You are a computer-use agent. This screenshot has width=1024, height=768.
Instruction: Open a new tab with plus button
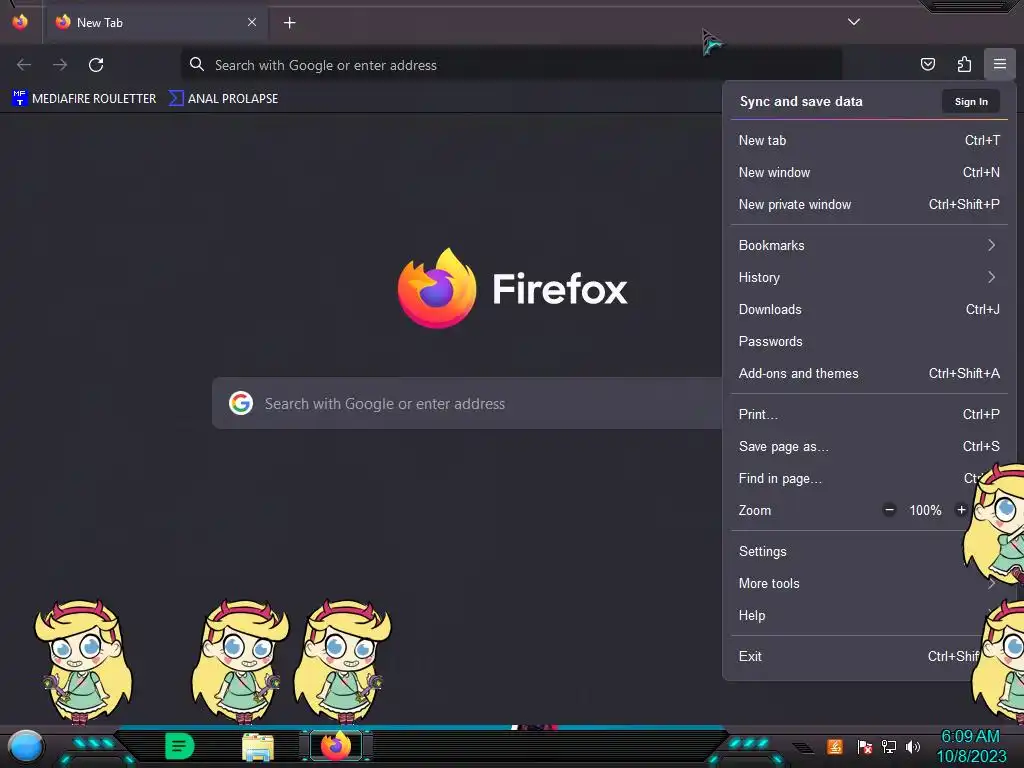click(289, 23)
